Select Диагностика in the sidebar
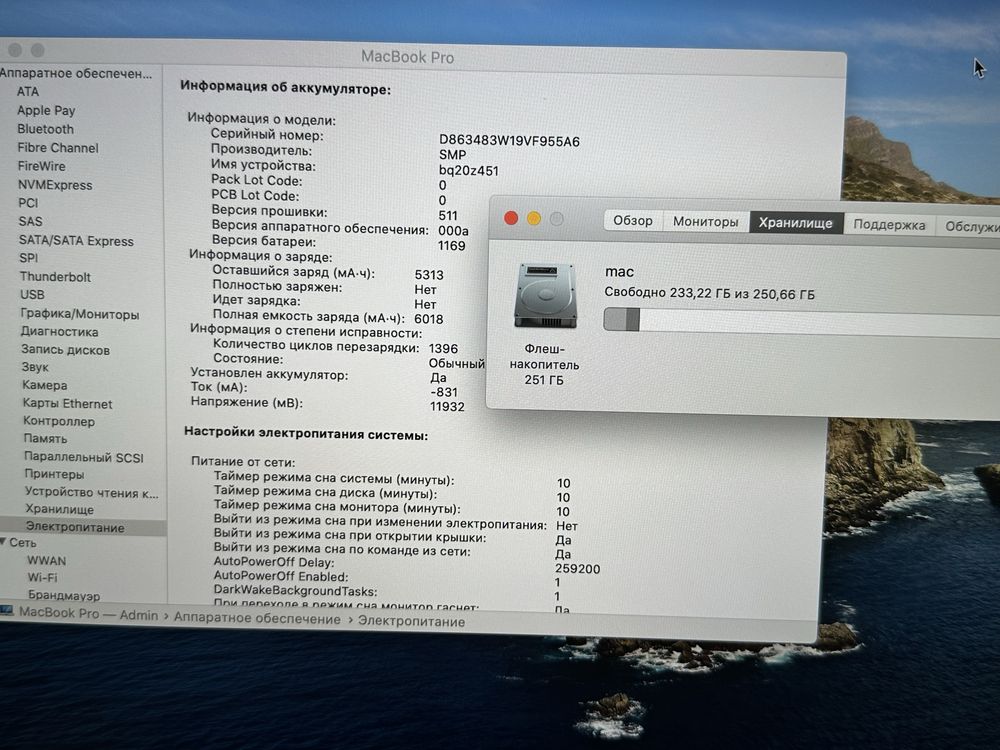 (x=59, y=332)
